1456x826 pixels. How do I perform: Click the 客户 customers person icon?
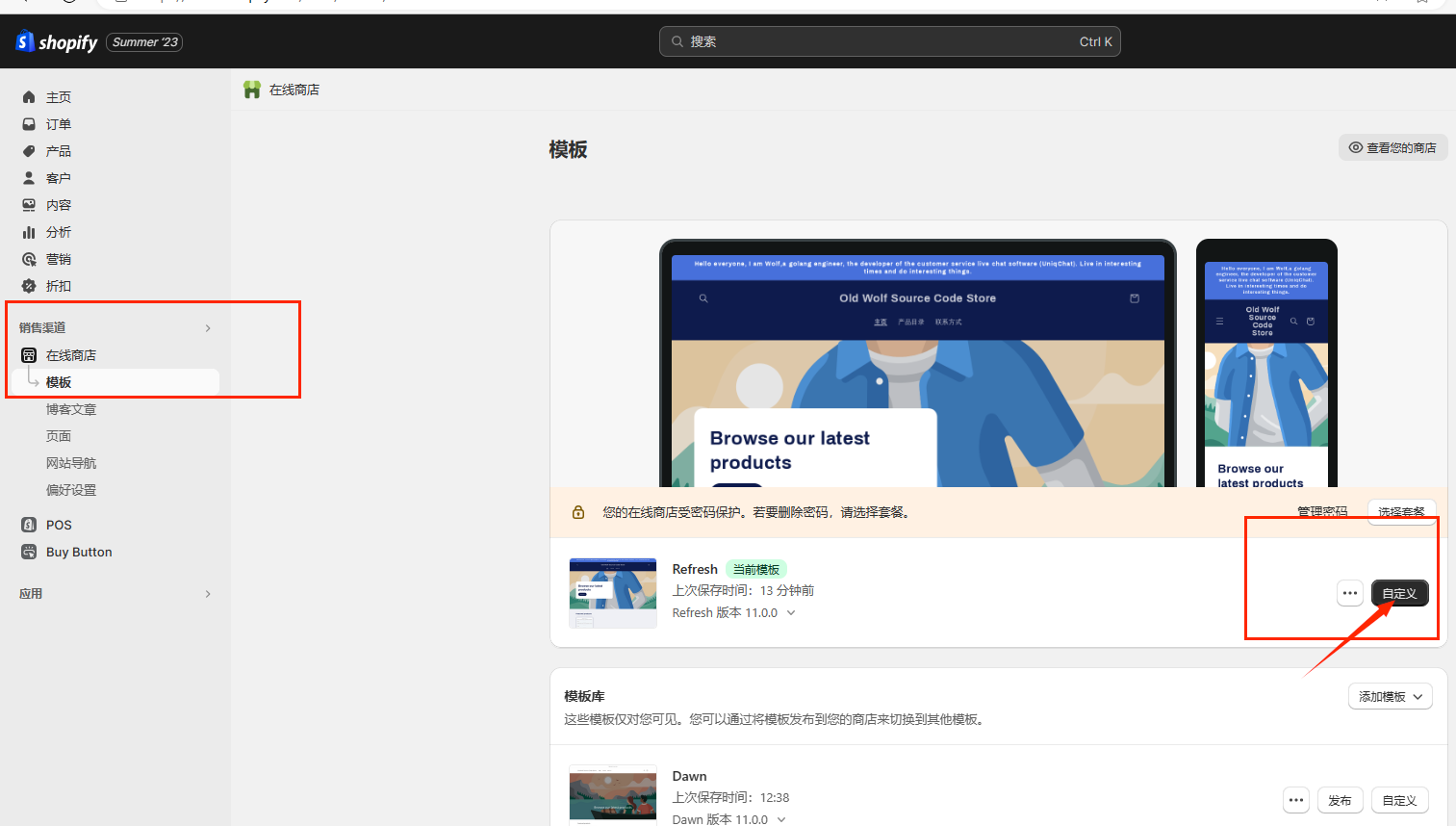click(29, 178)
